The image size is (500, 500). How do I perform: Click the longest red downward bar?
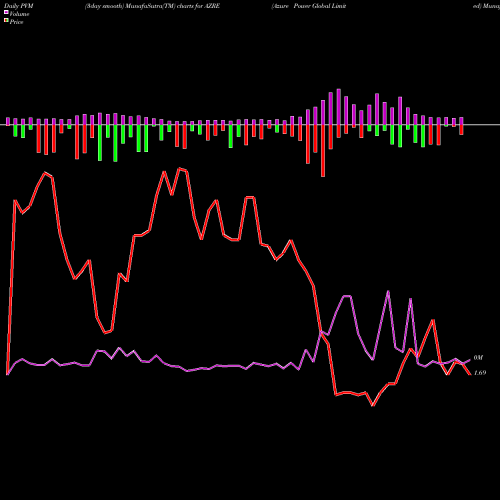pyautogui.click(x=323, y=151)
